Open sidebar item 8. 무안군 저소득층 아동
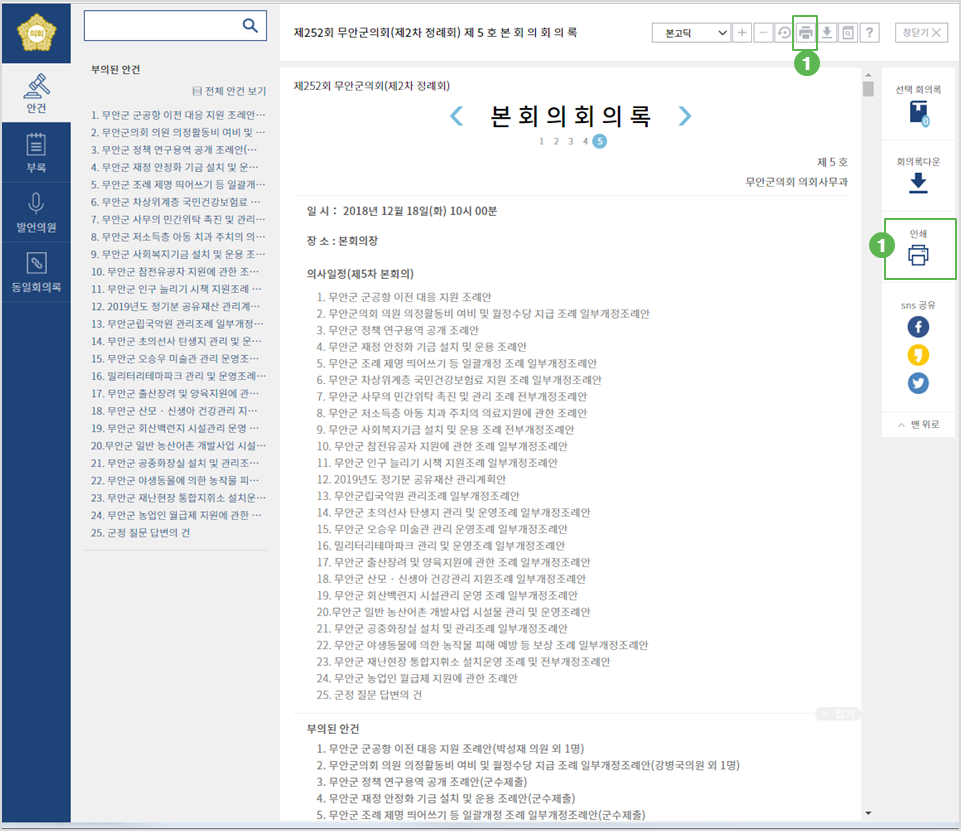The width and height of the screenshot is (961, 831). [x=178, y=237]
